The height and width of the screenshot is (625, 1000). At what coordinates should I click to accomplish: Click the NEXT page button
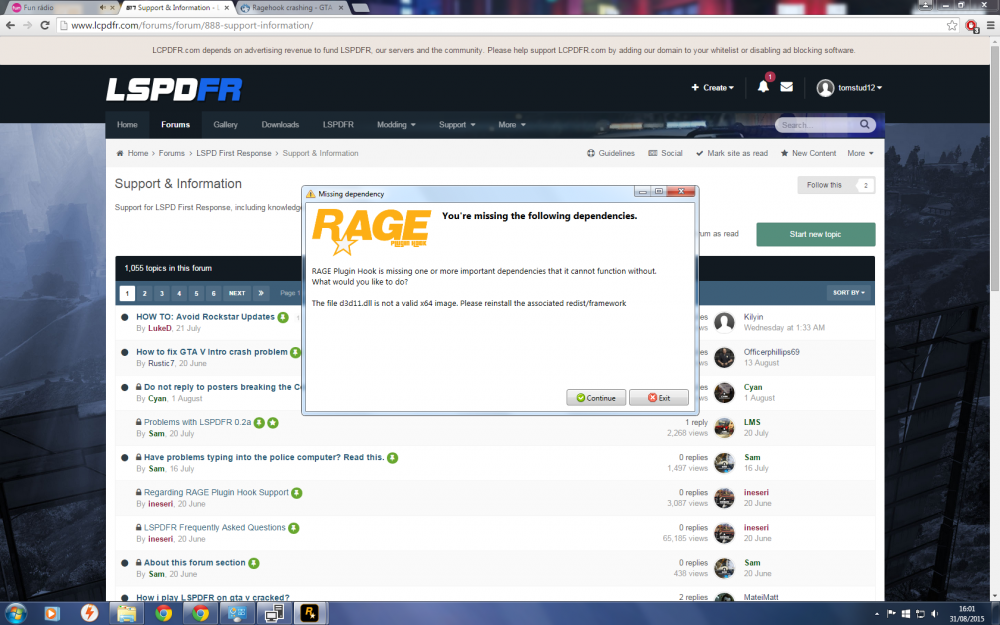237,293
